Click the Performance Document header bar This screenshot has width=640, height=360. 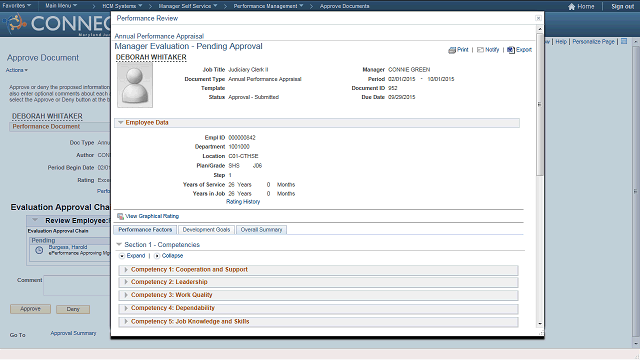(60, 127)
